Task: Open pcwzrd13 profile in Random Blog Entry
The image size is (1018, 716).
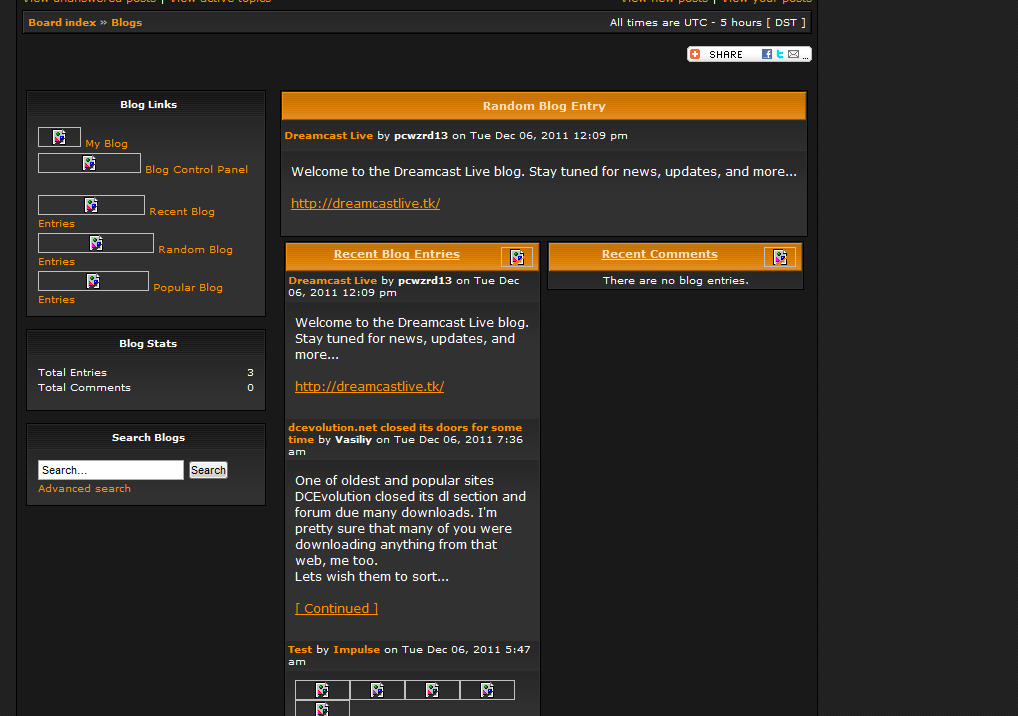Action: click(x=421, y=136)
